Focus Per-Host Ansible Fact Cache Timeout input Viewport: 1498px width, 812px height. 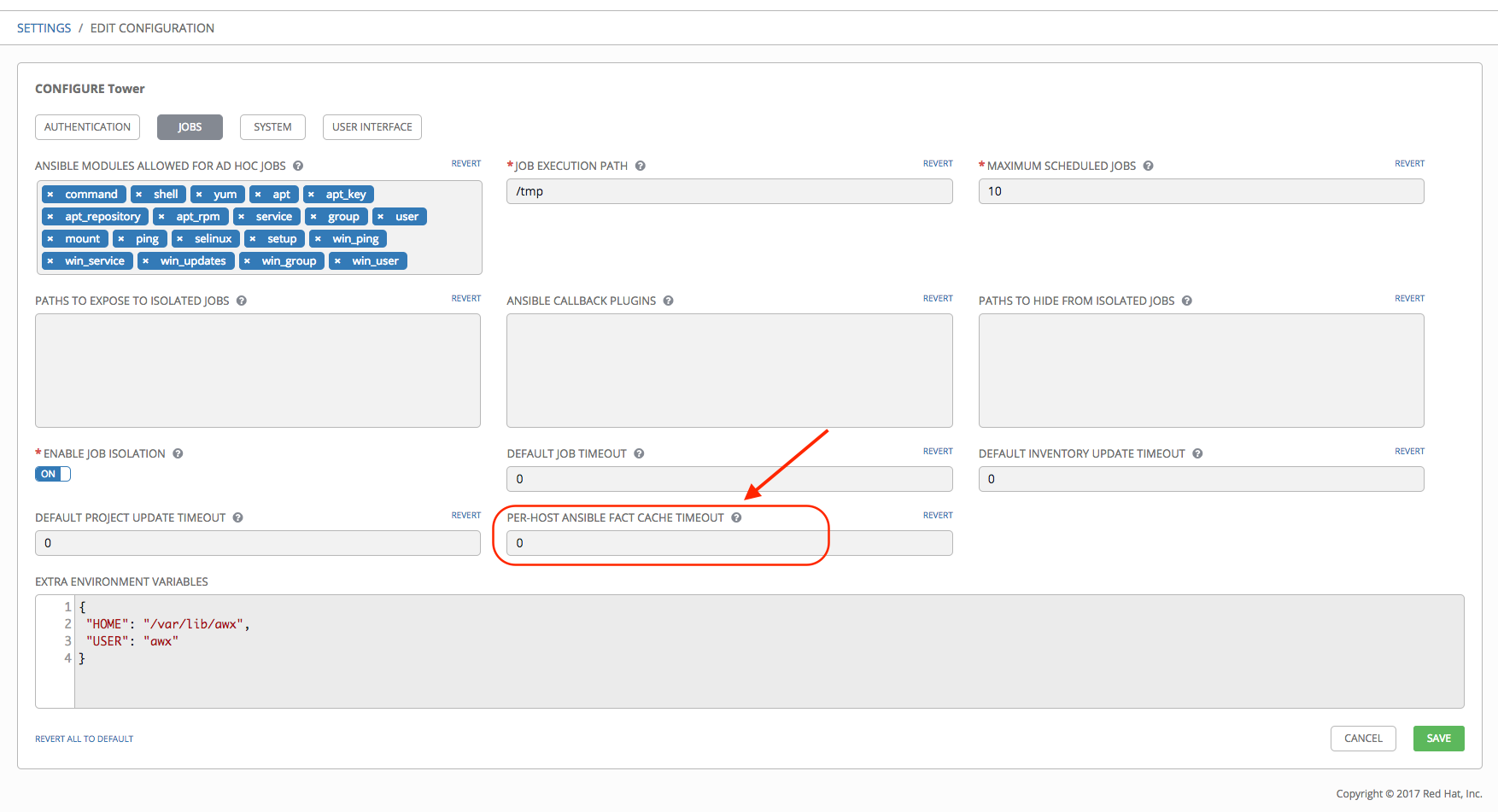point(729,543)
